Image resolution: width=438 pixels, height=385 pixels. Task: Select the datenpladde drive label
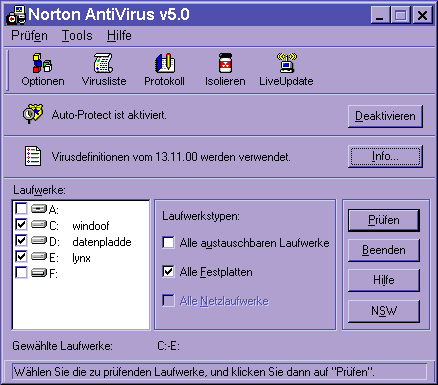point(102,242)
